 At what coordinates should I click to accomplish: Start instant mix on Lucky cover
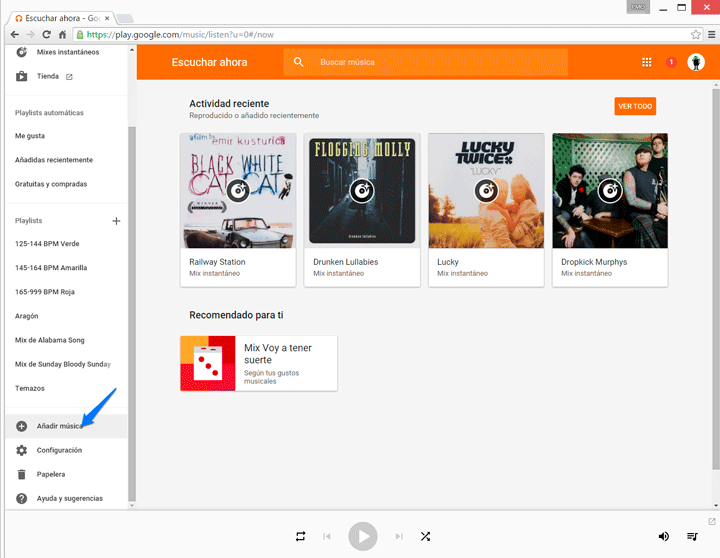click(x=486, y=190)
